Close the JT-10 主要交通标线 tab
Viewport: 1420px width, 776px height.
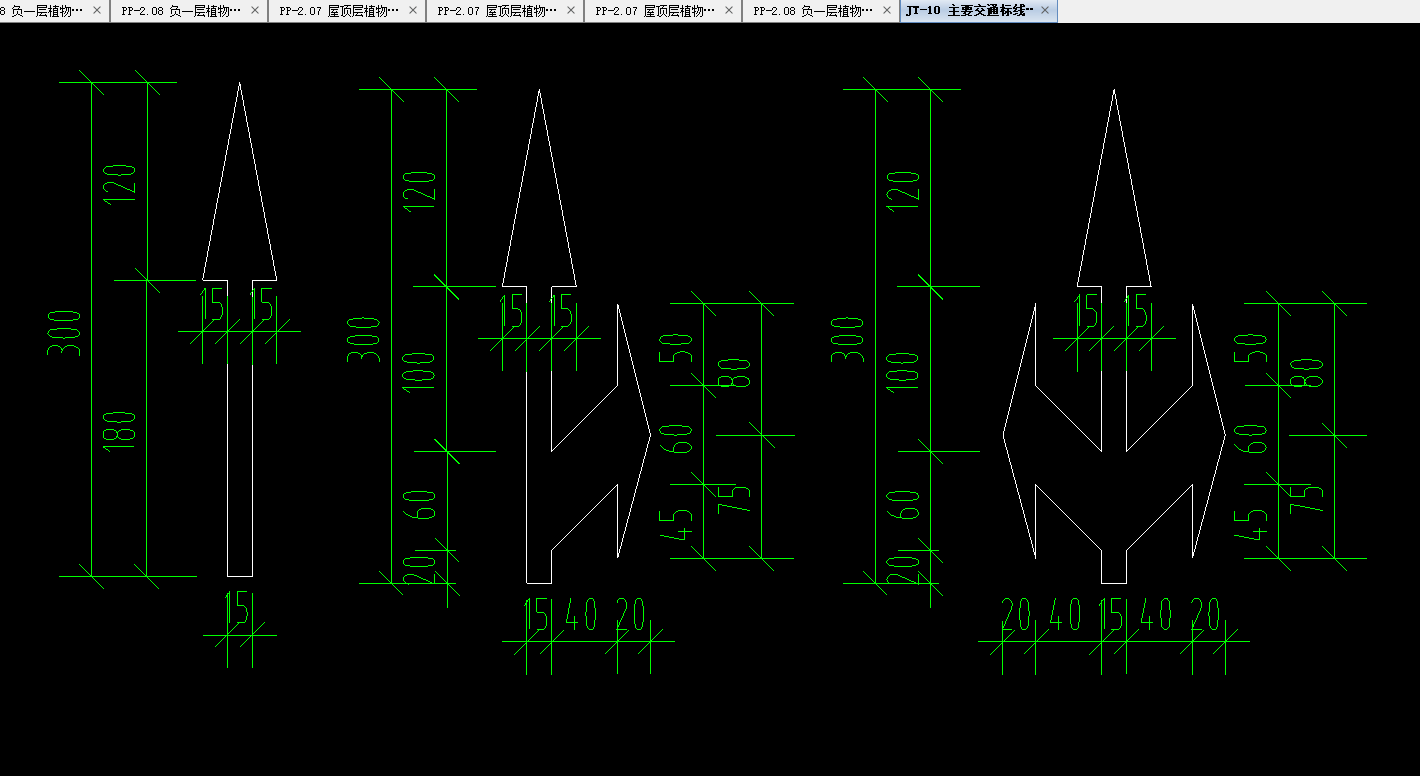(x=1045, y=10)
